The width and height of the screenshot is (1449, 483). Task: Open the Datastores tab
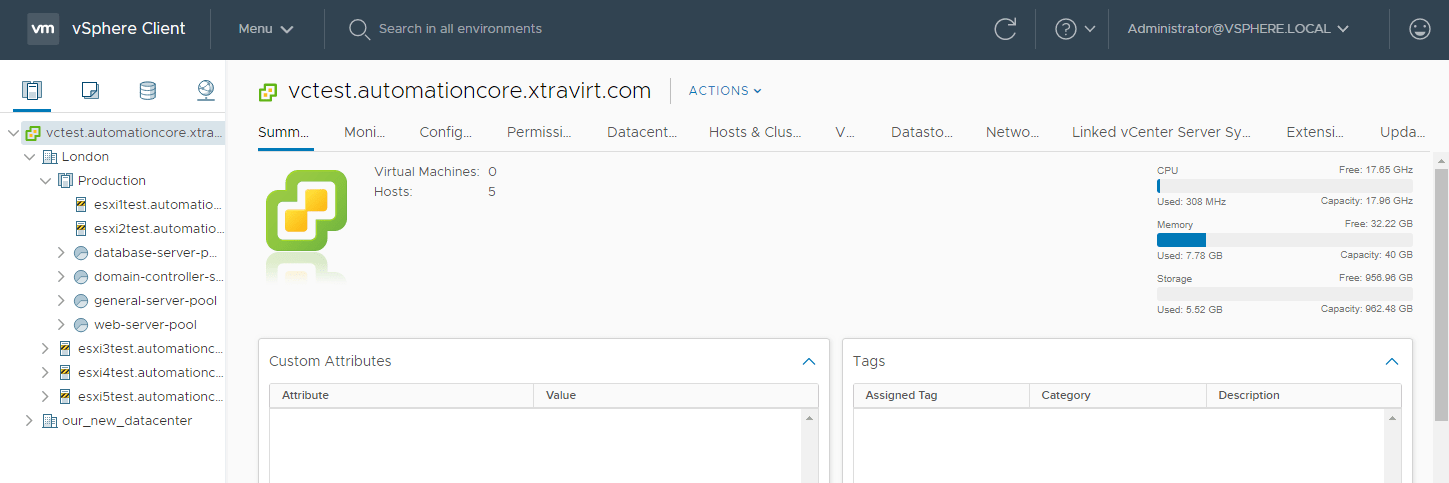point(922,132)
